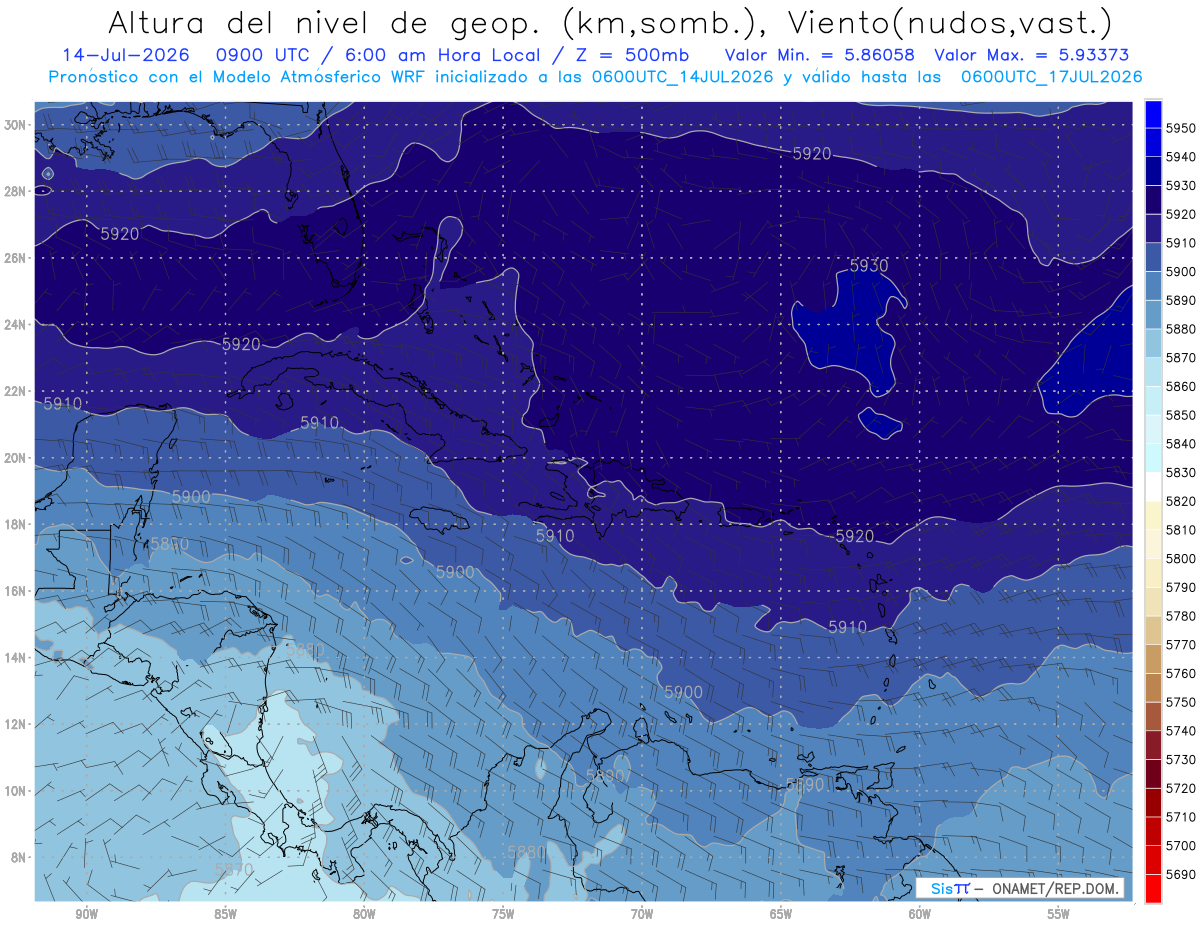Click the '28N' latitude axis label

tap(15, 191)
